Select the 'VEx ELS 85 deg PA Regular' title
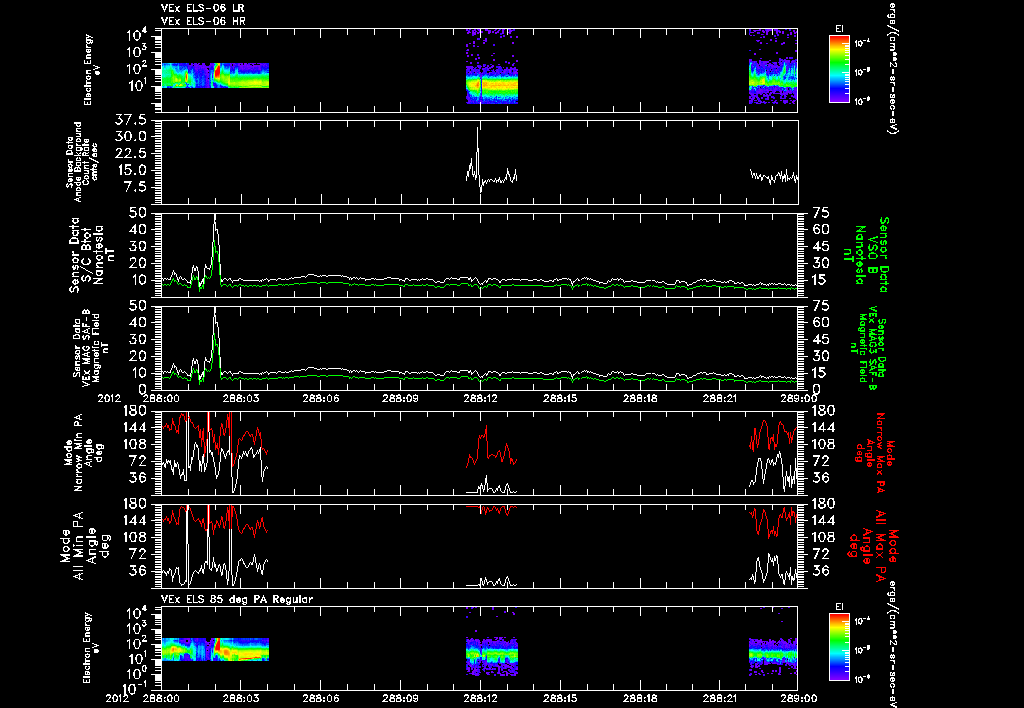This screenshot has height=708, width=1024. [236, 599]
